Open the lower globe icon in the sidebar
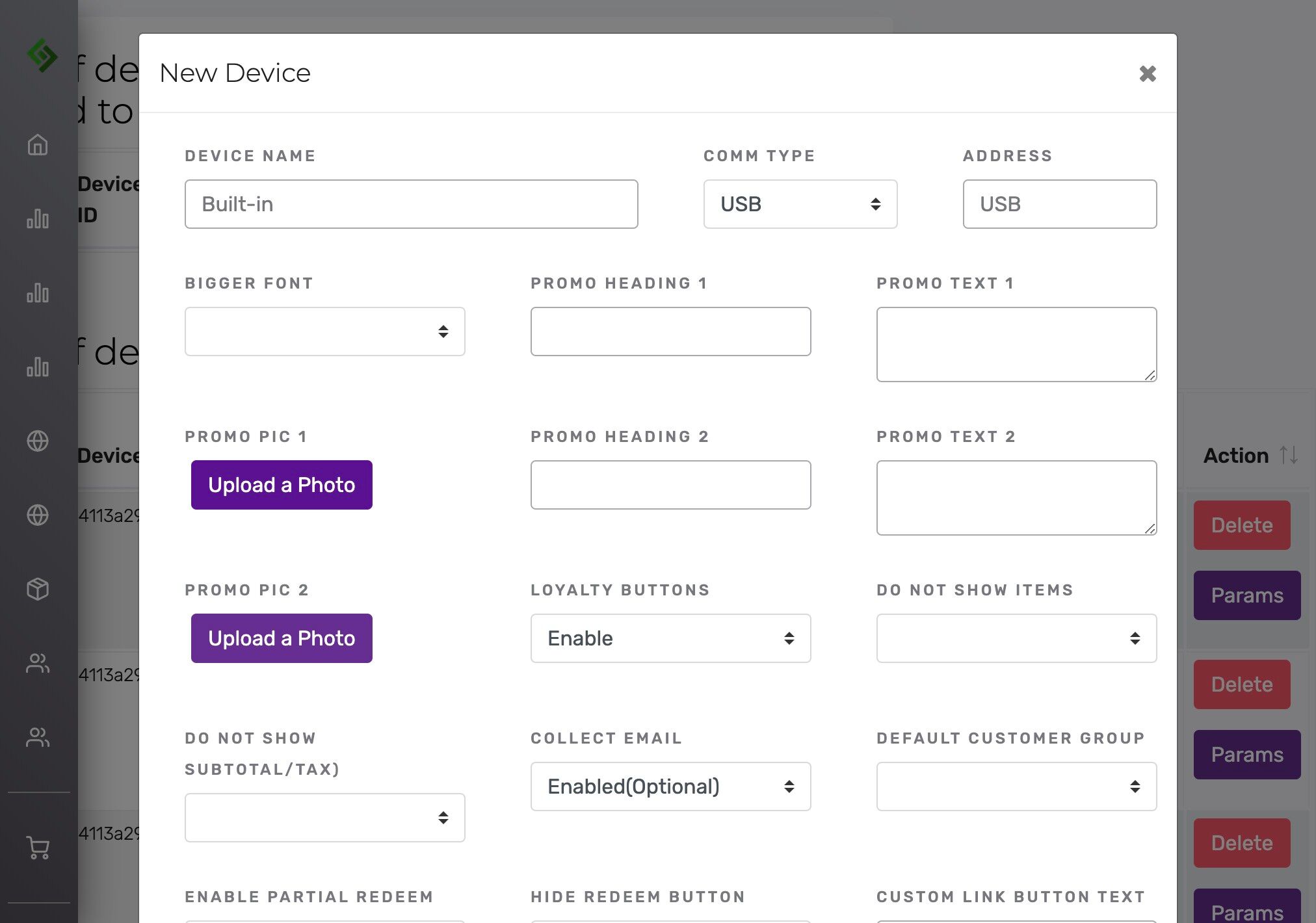The image size is (1316, 923). pyautogui.click(x=38, y=515)
